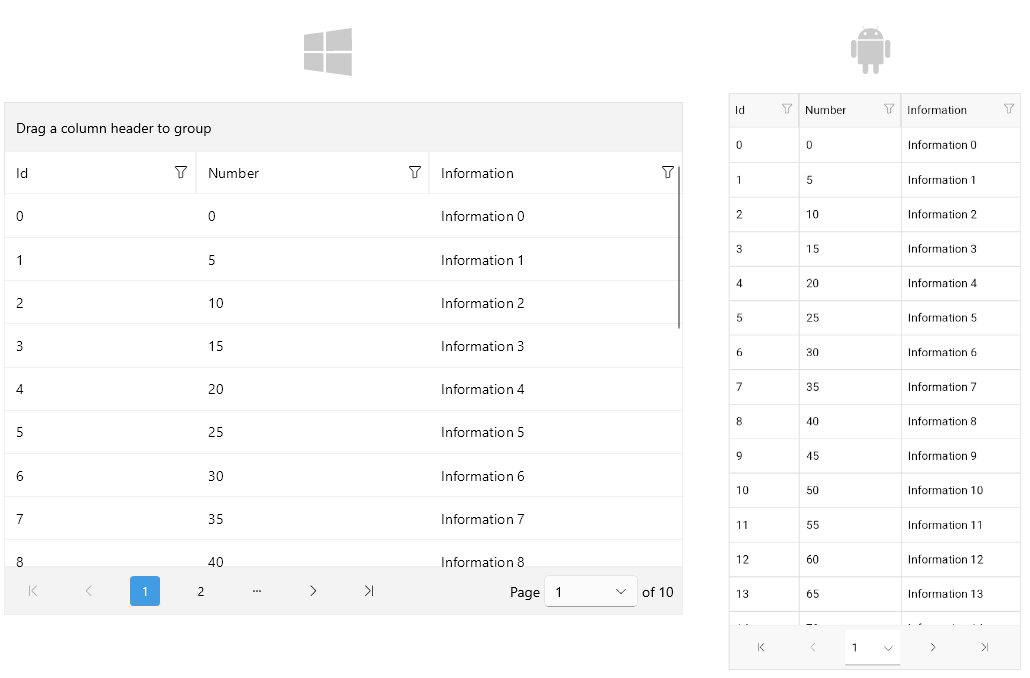This screenshot has width=1030, height=678.
Task: Open the Number column filter in the Windows grid
Action: [x=415, y=172]
